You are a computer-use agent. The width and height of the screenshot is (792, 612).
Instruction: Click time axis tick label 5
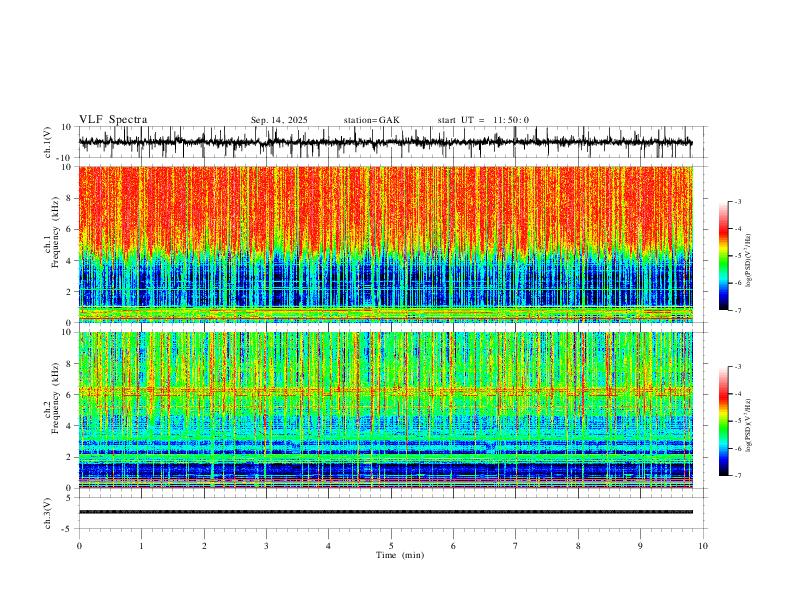click(391, 546)
